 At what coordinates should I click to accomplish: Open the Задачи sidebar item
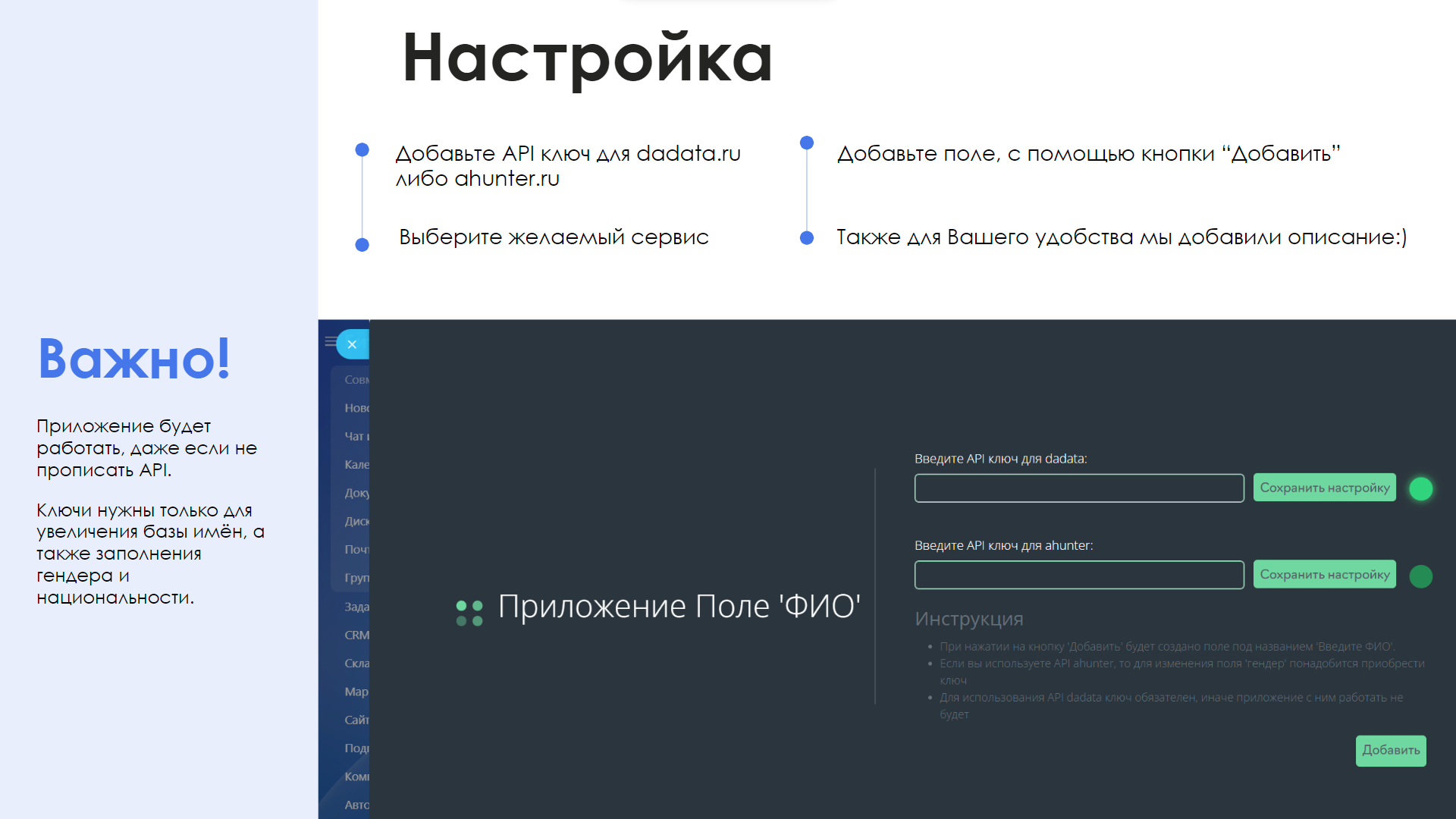(x=356, y=607)
